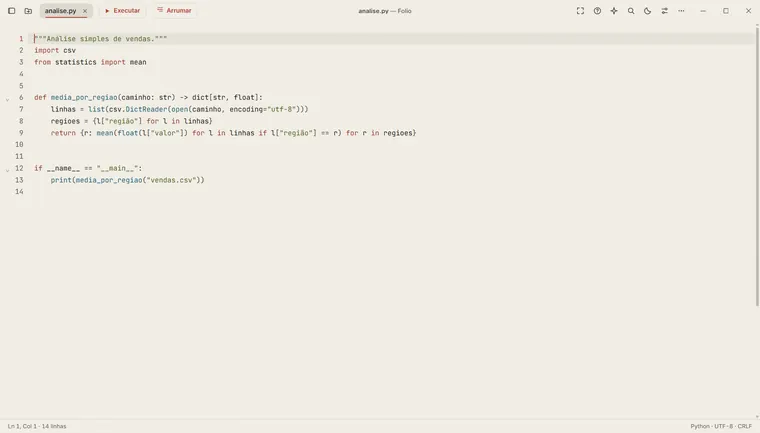
Task: Format code with Arrumar button
Action: coord(174,11)
